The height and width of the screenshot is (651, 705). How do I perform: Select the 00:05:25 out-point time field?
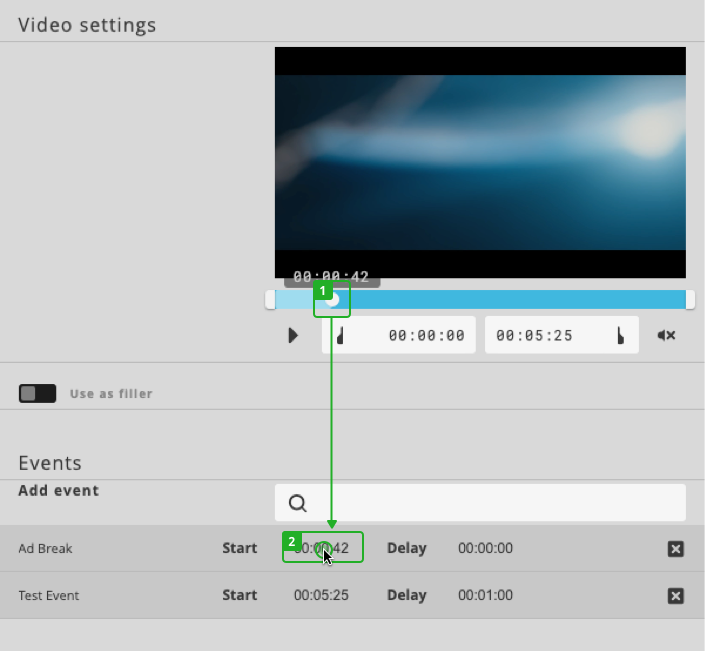coord(534,336)
